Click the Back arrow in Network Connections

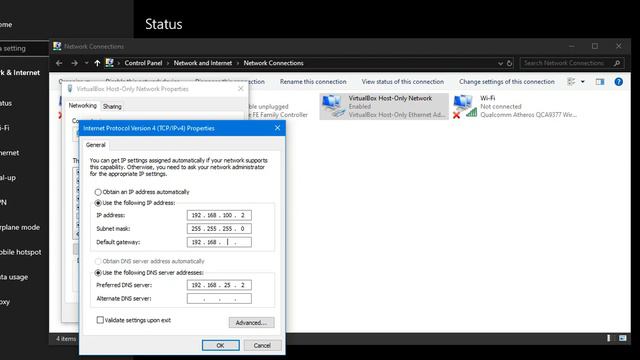59,63
